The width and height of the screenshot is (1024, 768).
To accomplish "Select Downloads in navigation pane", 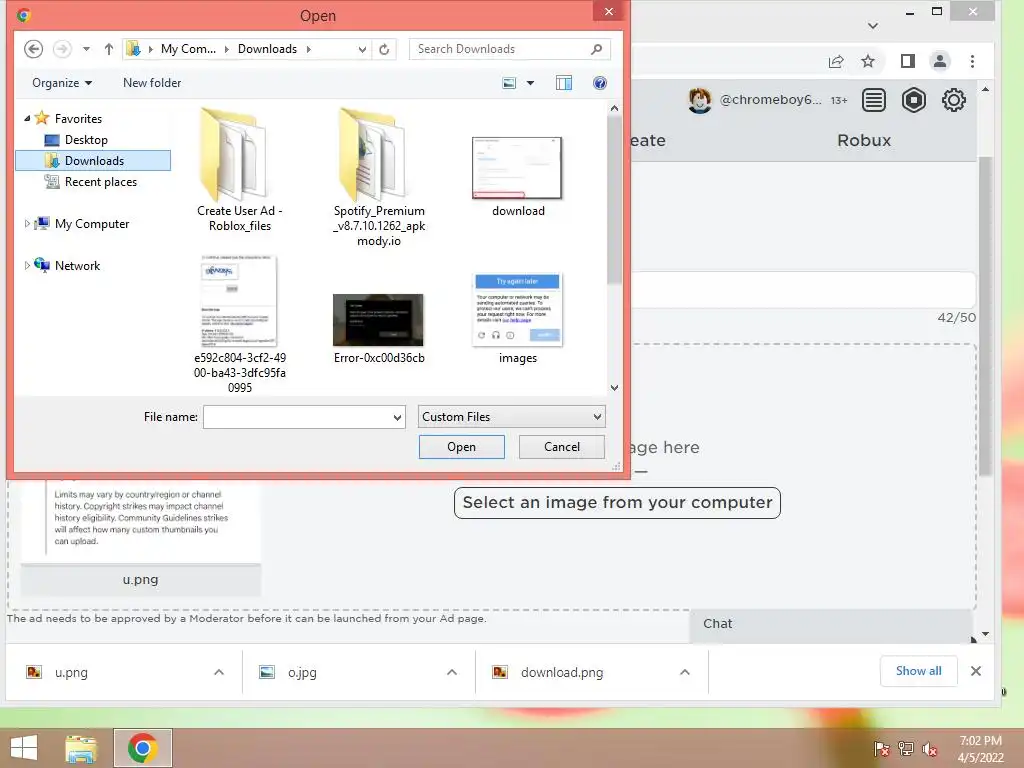I will (93, 161).
